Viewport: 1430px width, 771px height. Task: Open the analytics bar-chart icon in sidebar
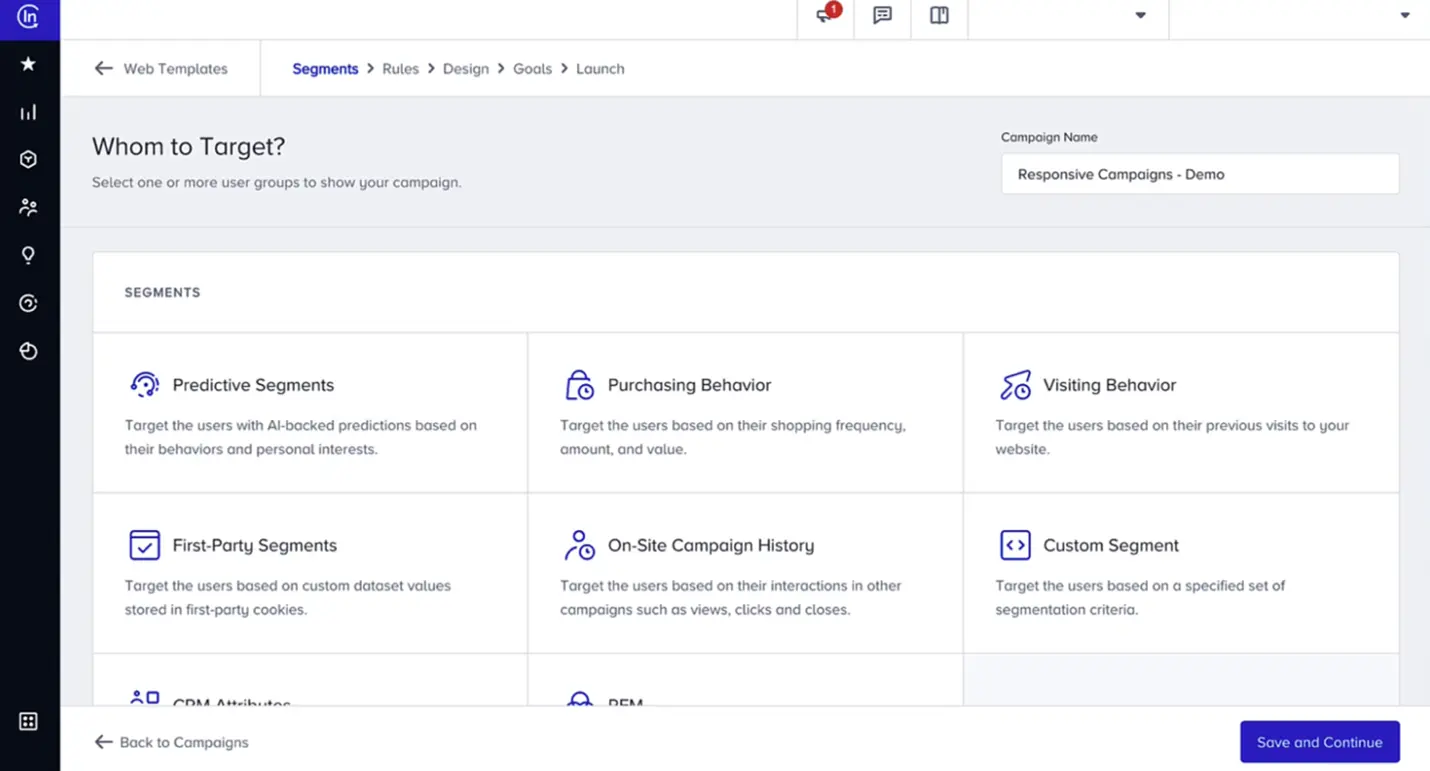28,111
